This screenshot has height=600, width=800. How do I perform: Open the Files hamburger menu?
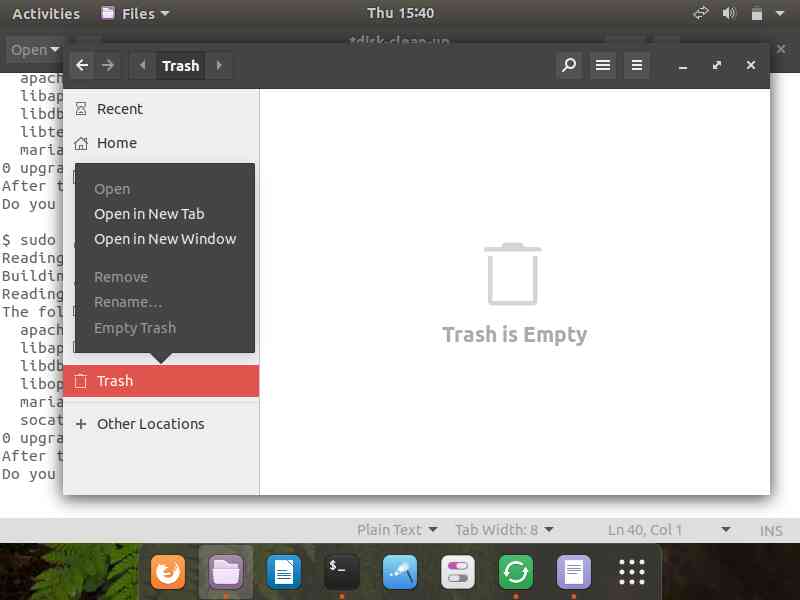(636, 66)
